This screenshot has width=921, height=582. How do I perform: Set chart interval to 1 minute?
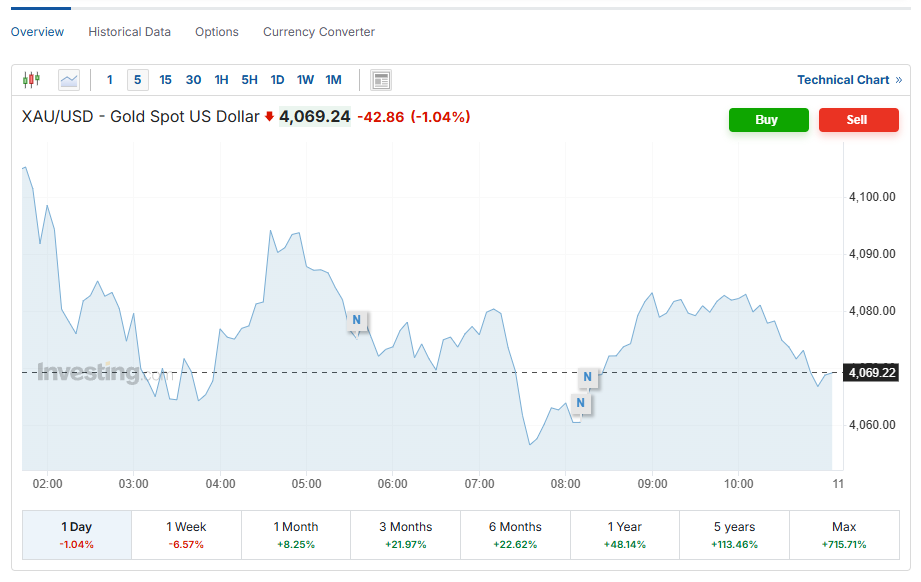pyautogui.click(x=110, y=80)
